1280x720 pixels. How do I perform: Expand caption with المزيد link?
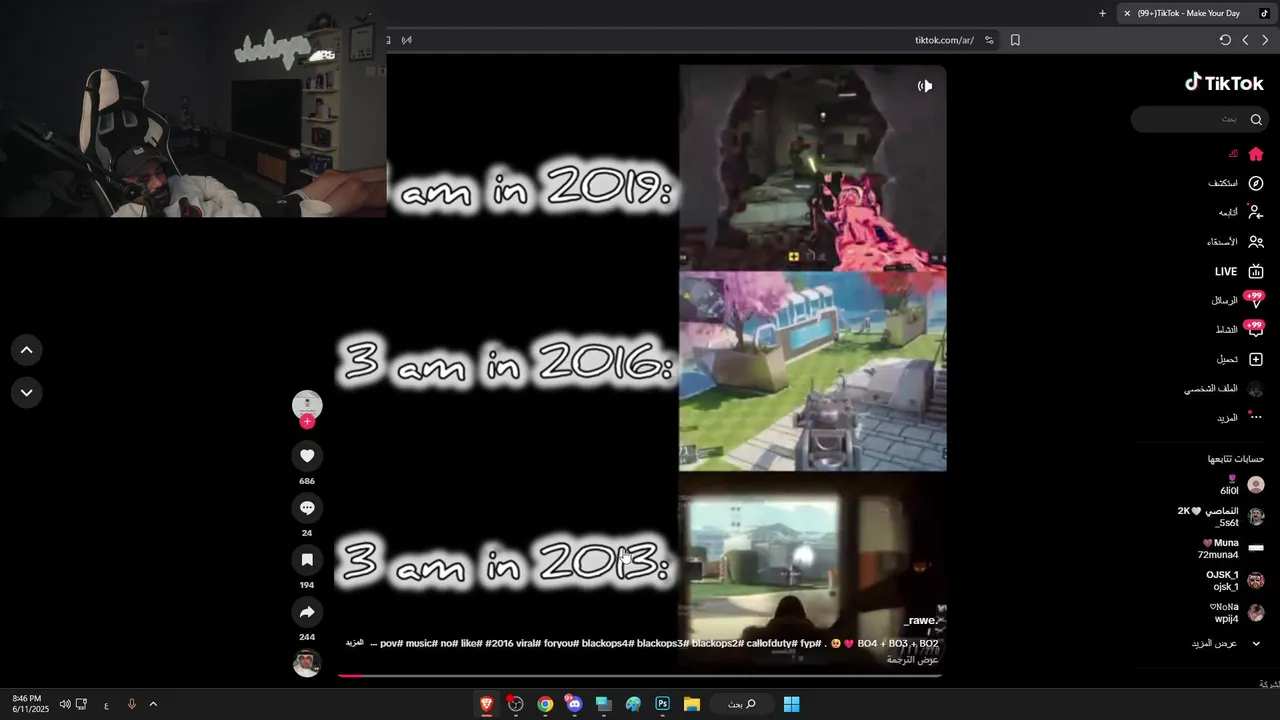(354, 642)
